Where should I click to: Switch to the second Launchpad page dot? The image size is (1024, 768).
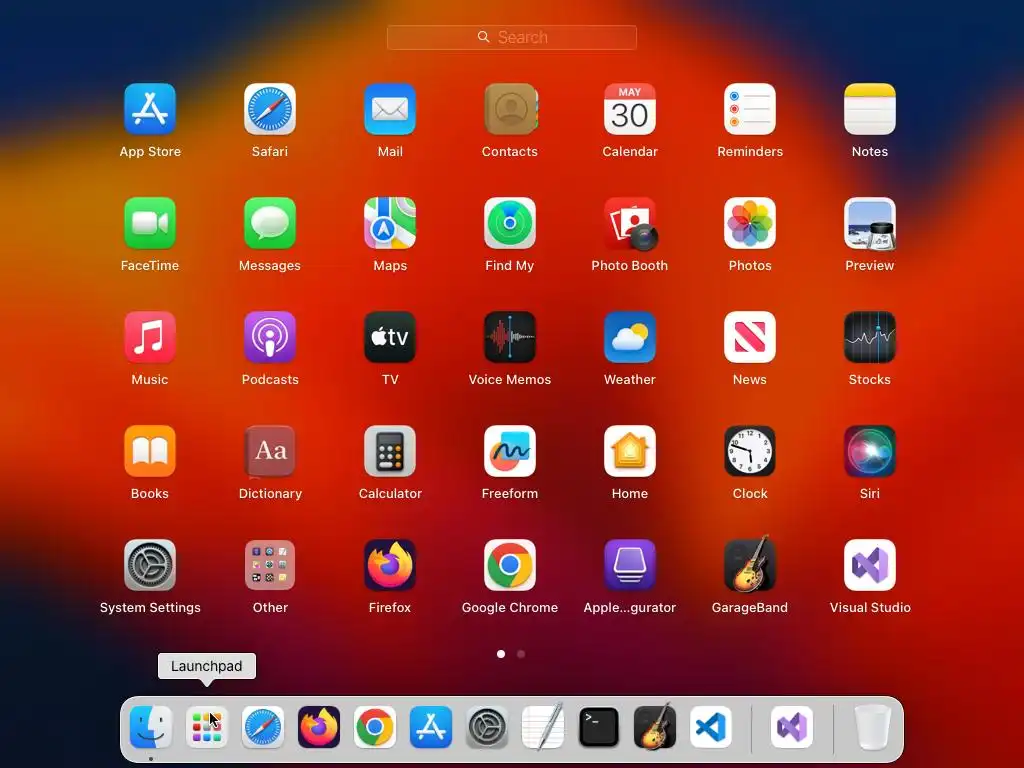520,654
